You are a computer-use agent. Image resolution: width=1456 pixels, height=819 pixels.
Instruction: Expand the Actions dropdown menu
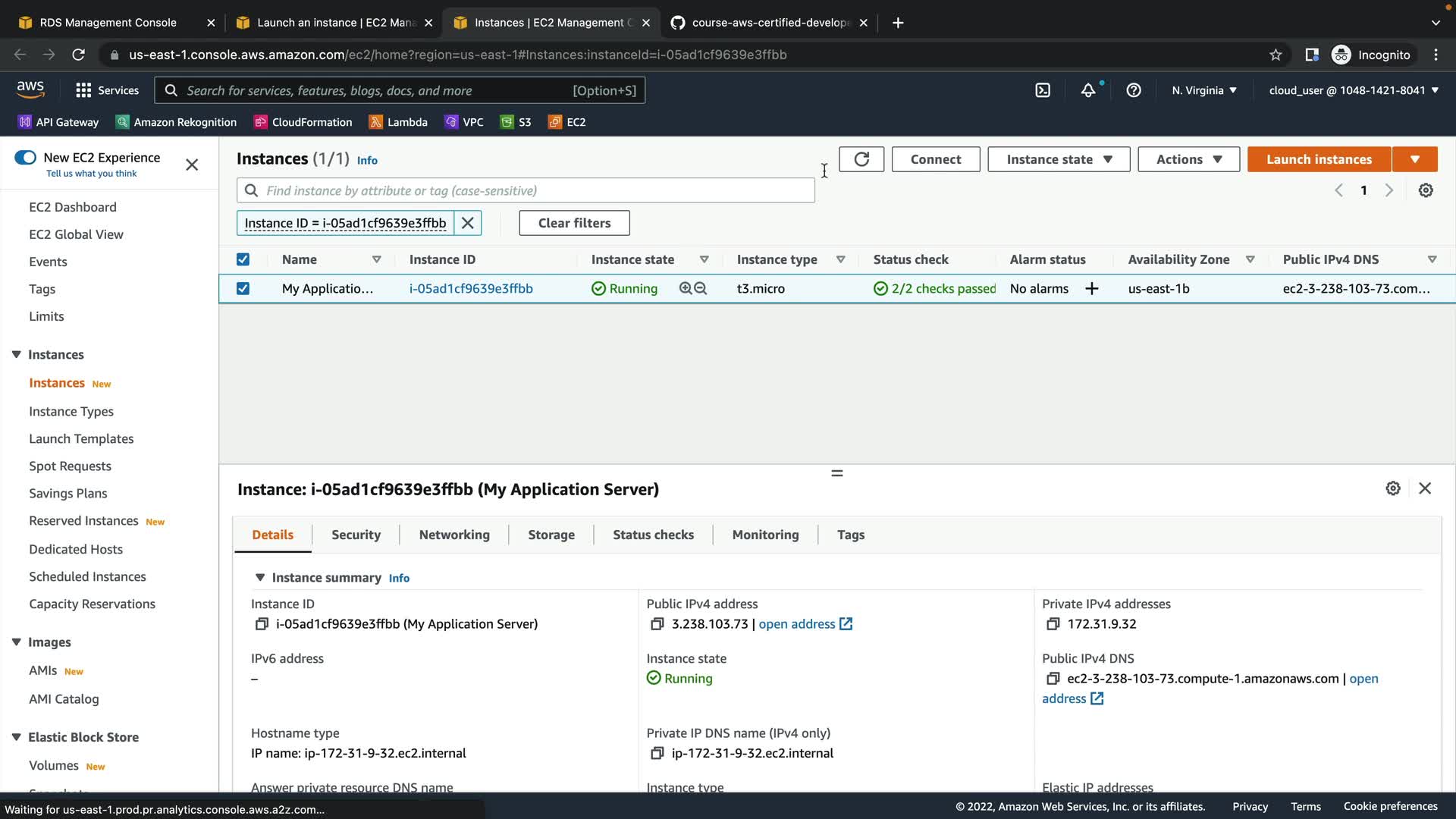[1188, 159]
